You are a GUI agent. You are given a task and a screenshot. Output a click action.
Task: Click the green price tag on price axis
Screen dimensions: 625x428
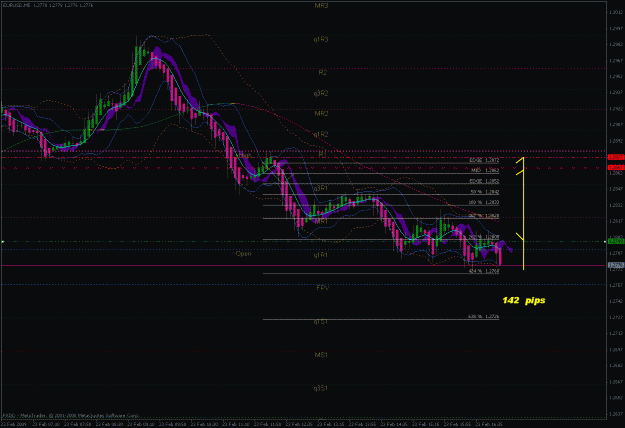[616, 241]
